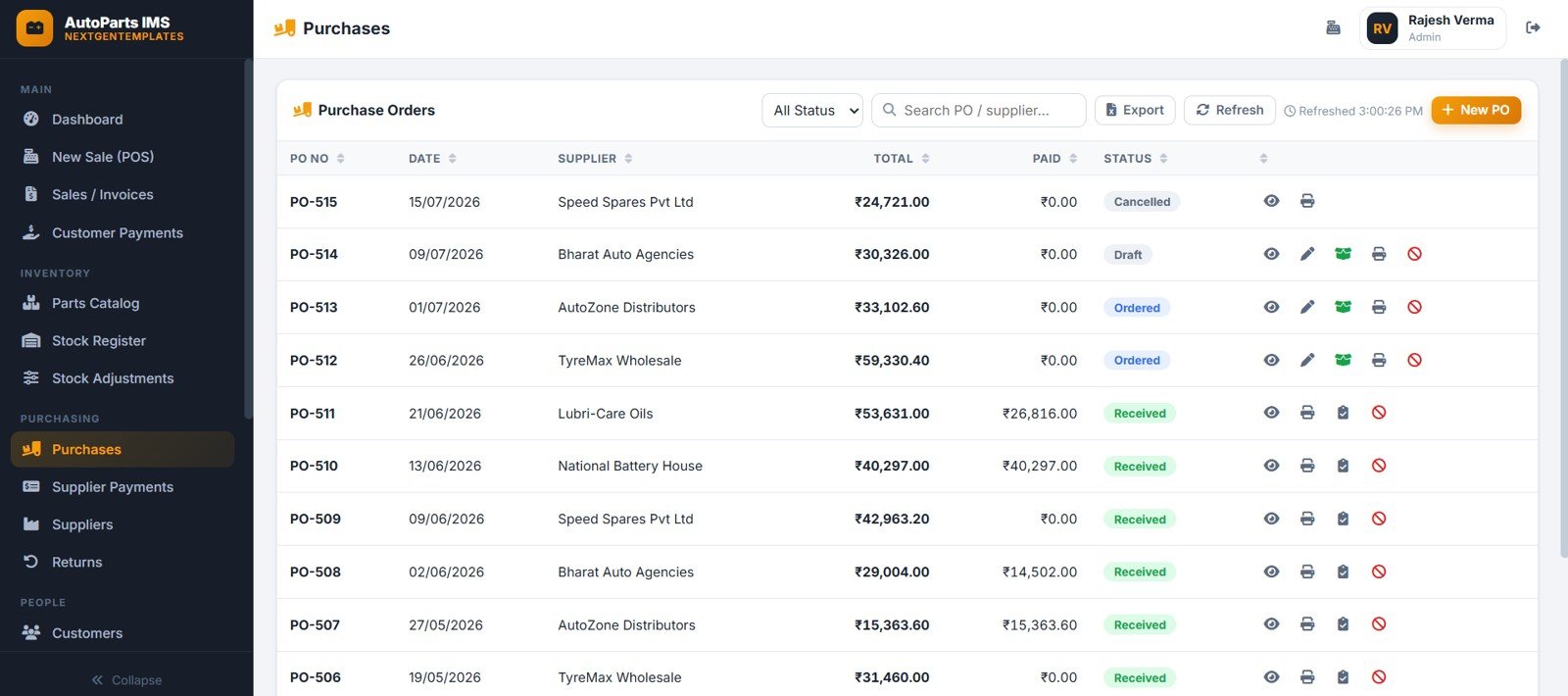Print purchase order PO-507
Screen dimensions: 1568x696
[1307, 624]
